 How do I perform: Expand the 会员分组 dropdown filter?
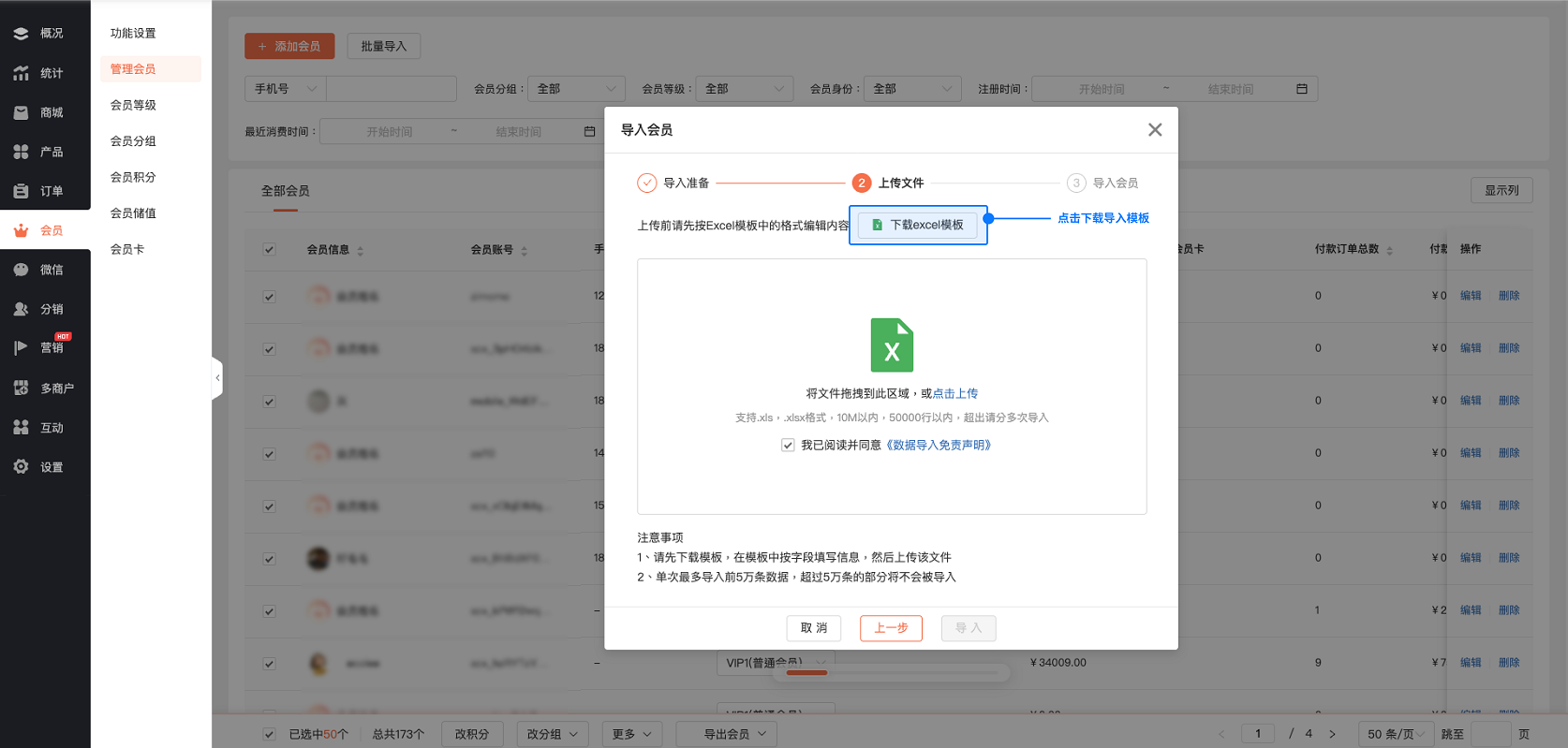pos(576,89)
